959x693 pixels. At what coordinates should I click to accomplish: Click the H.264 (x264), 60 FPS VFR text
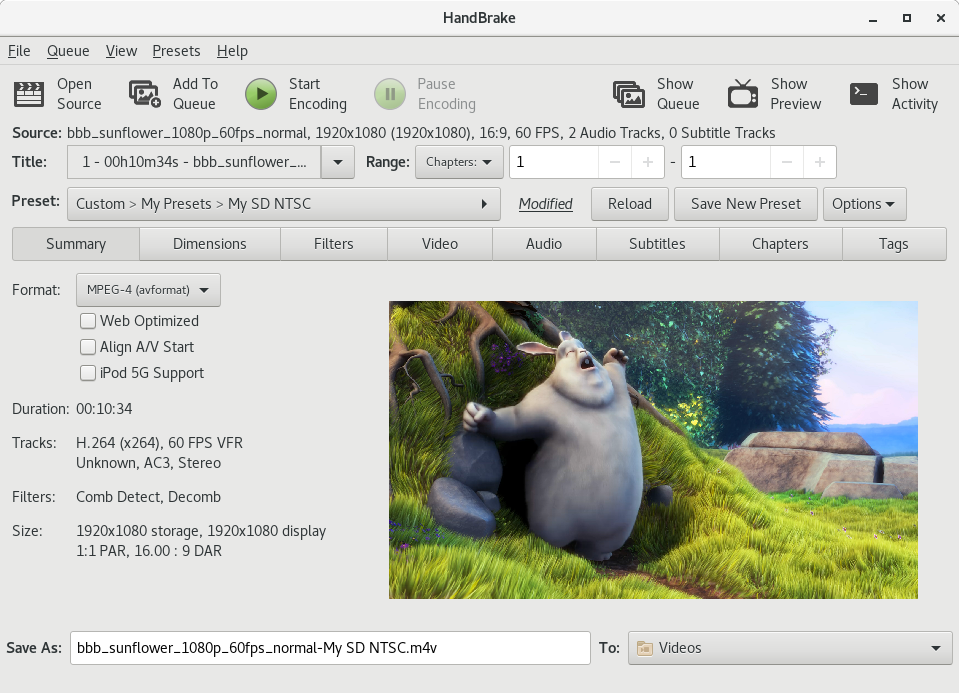[160, 443]
